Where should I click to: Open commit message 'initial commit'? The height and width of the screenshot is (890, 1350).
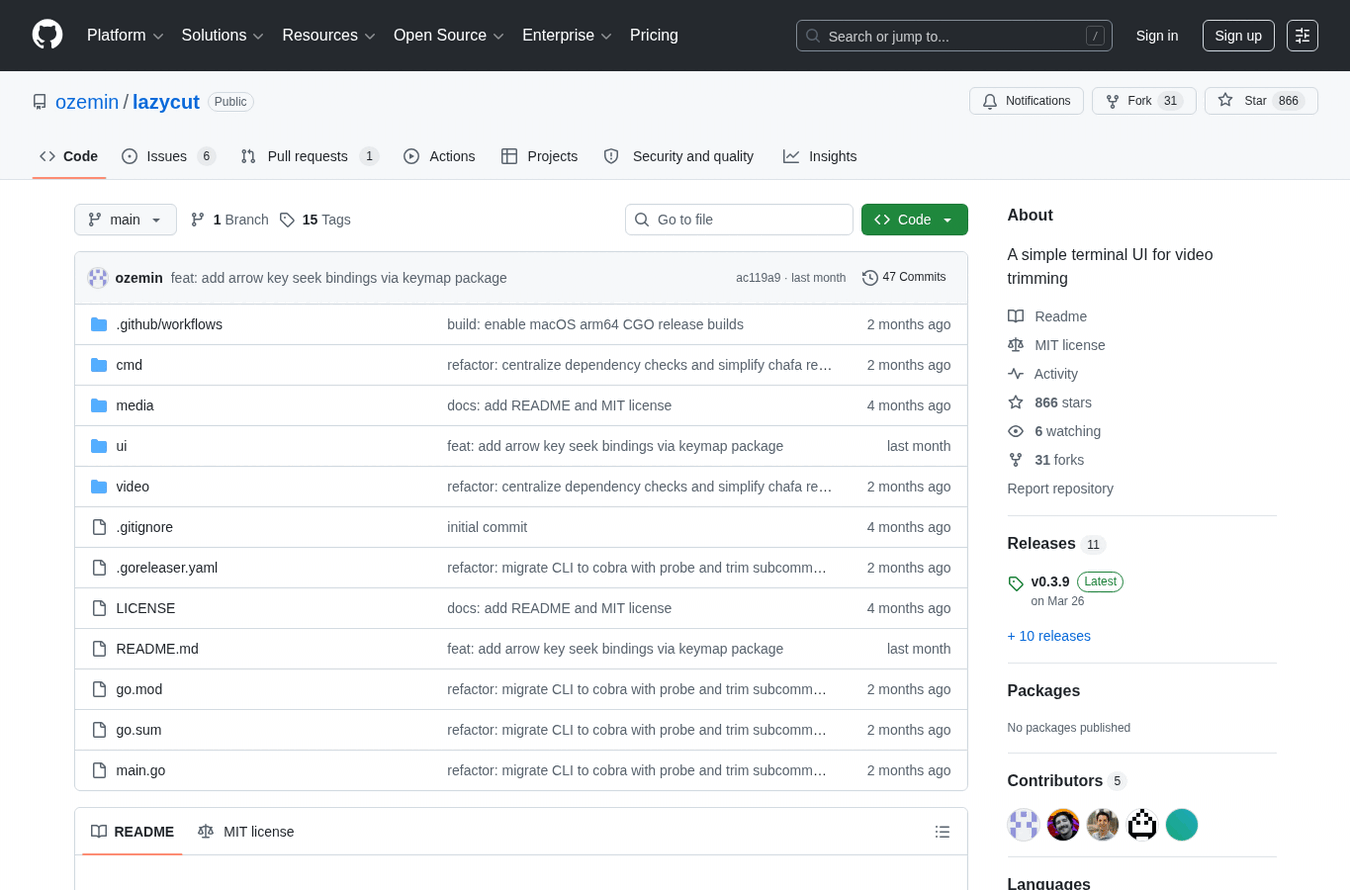(487, 527)
